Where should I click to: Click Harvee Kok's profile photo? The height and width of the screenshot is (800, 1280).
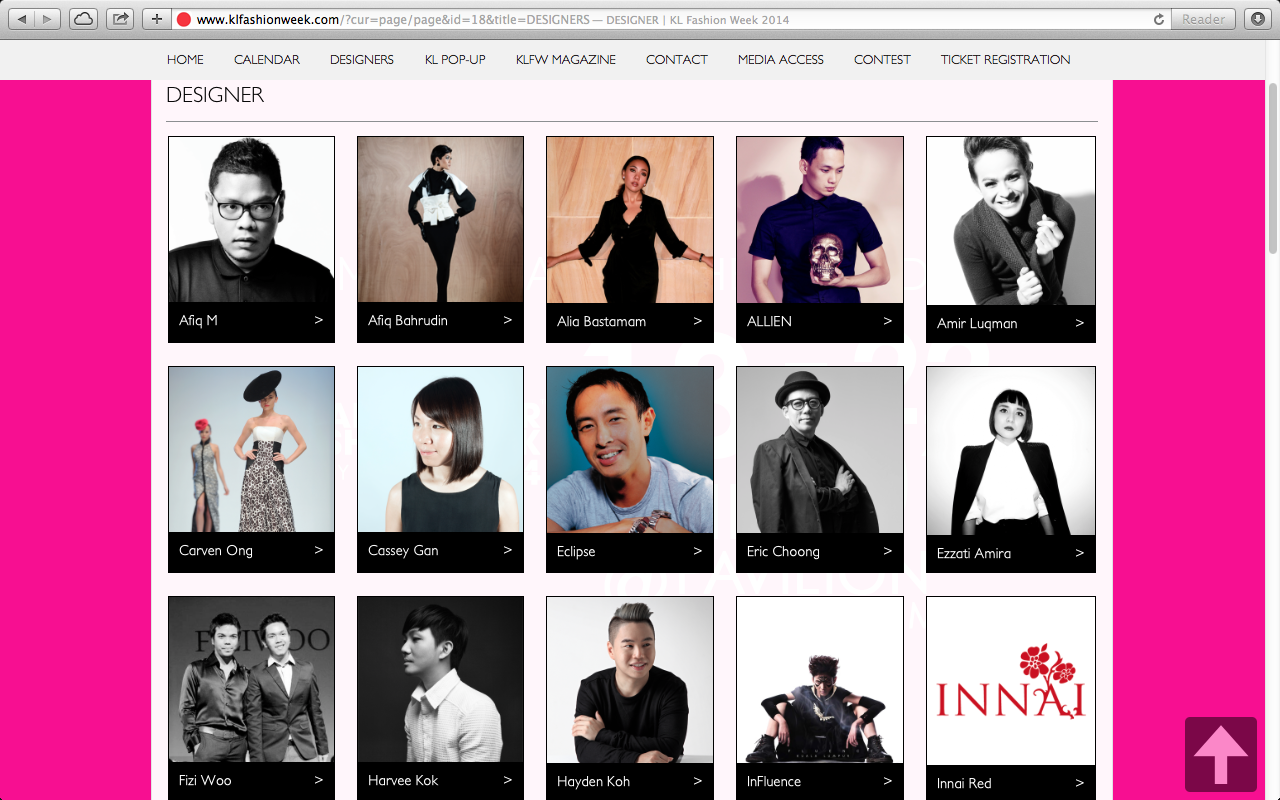[440, 680]
